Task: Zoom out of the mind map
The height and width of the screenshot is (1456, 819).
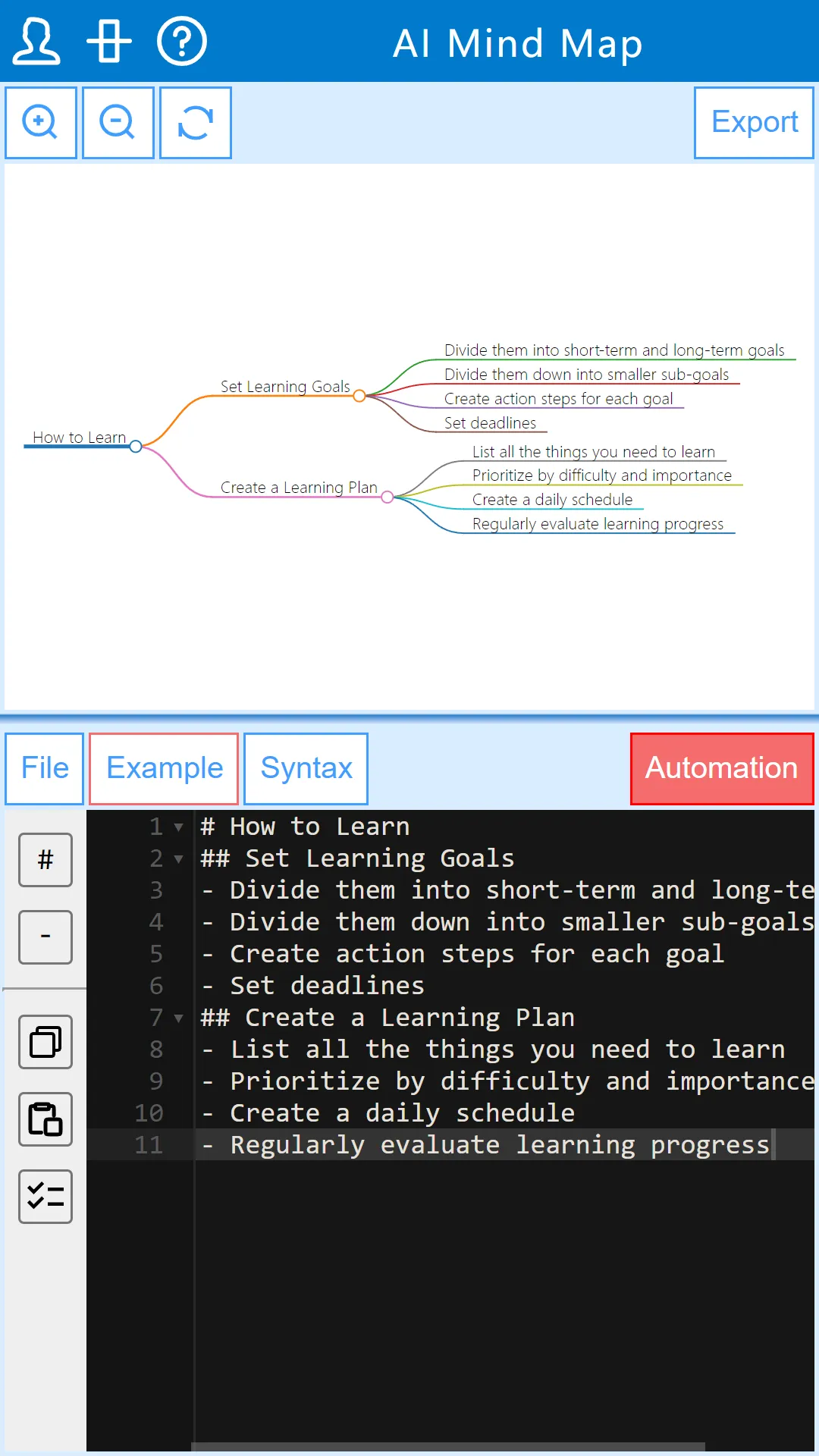Action: pos(118,123)
